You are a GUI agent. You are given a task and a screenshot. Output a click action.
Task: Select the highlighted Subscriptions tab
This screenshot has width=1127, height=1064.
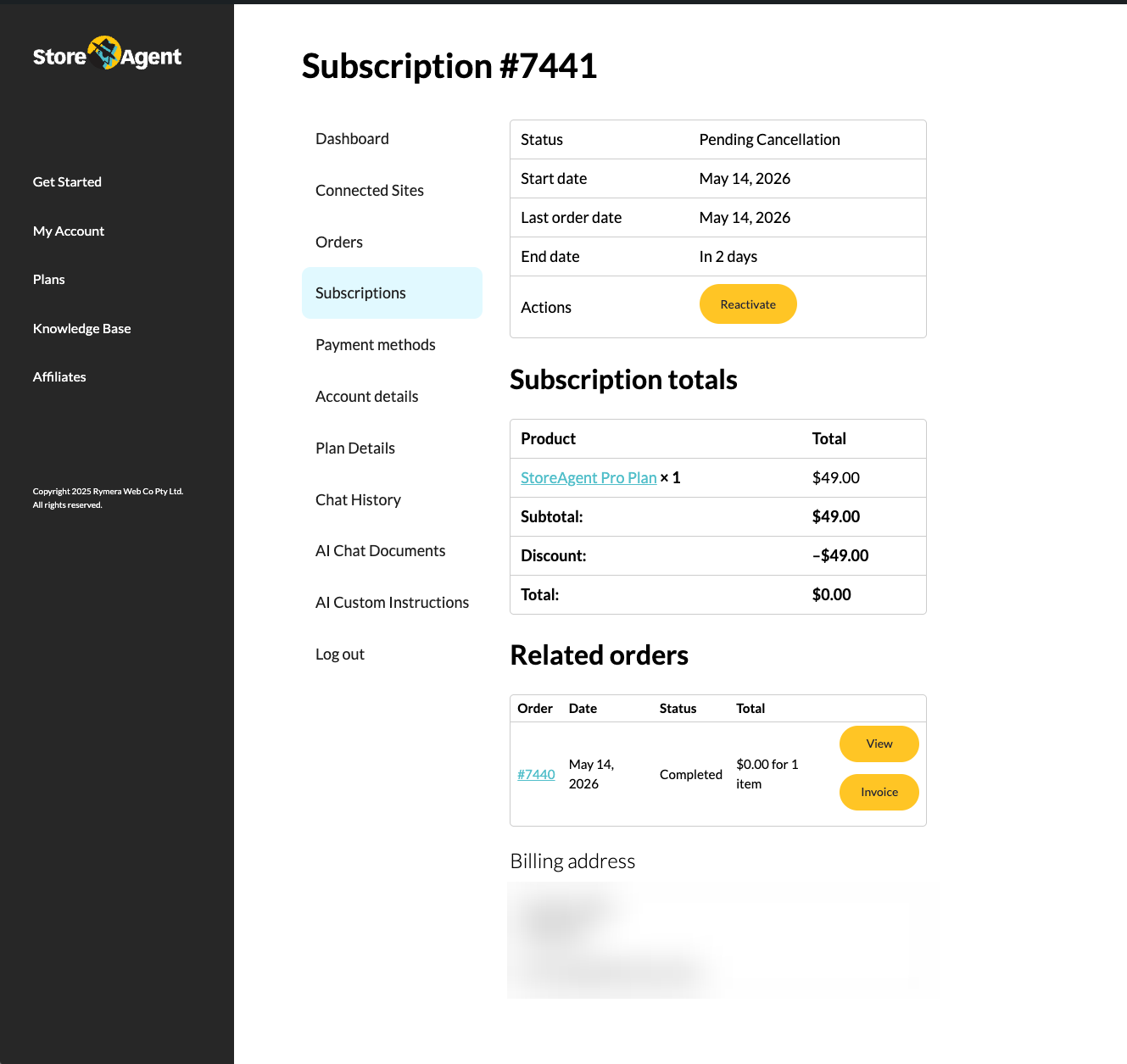[x=392, y=292]
